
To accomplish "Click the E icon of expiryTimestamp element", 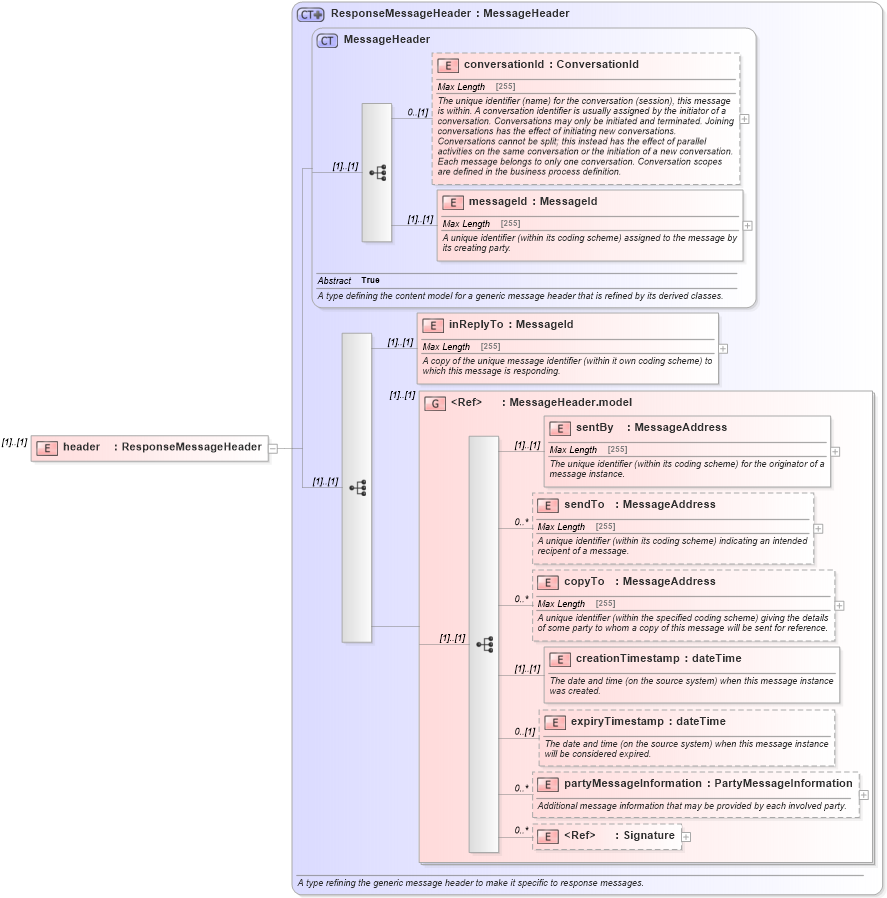I will pos(554,722).
